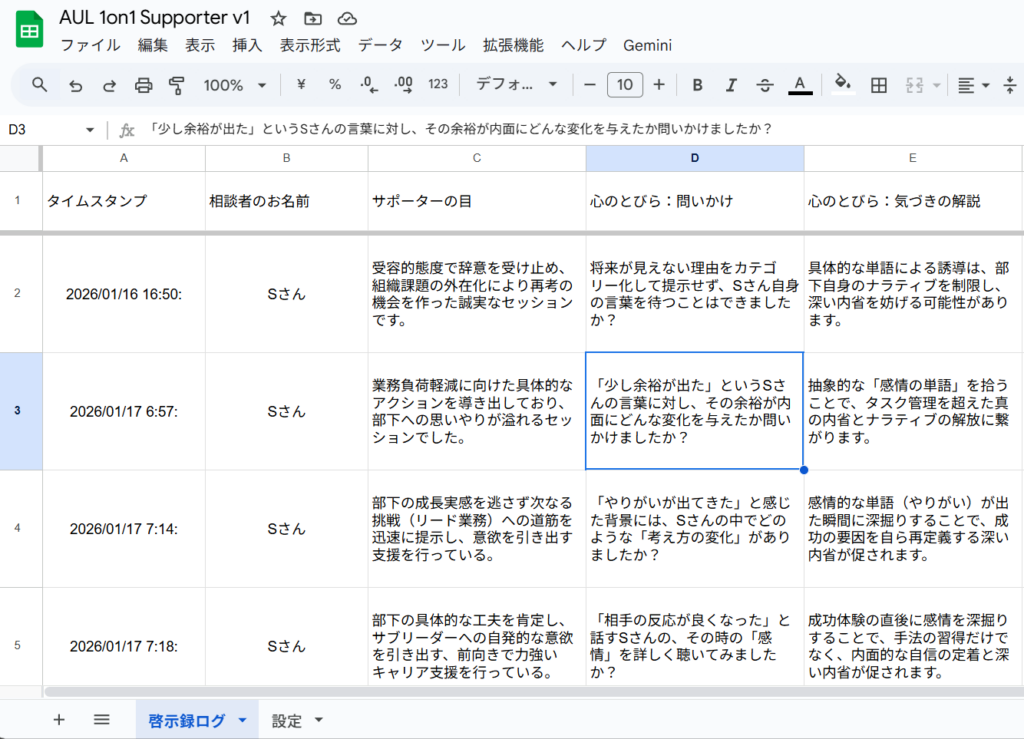Click the undo arrow icon
The image size is (1024, 739).
tap(75, 85)
